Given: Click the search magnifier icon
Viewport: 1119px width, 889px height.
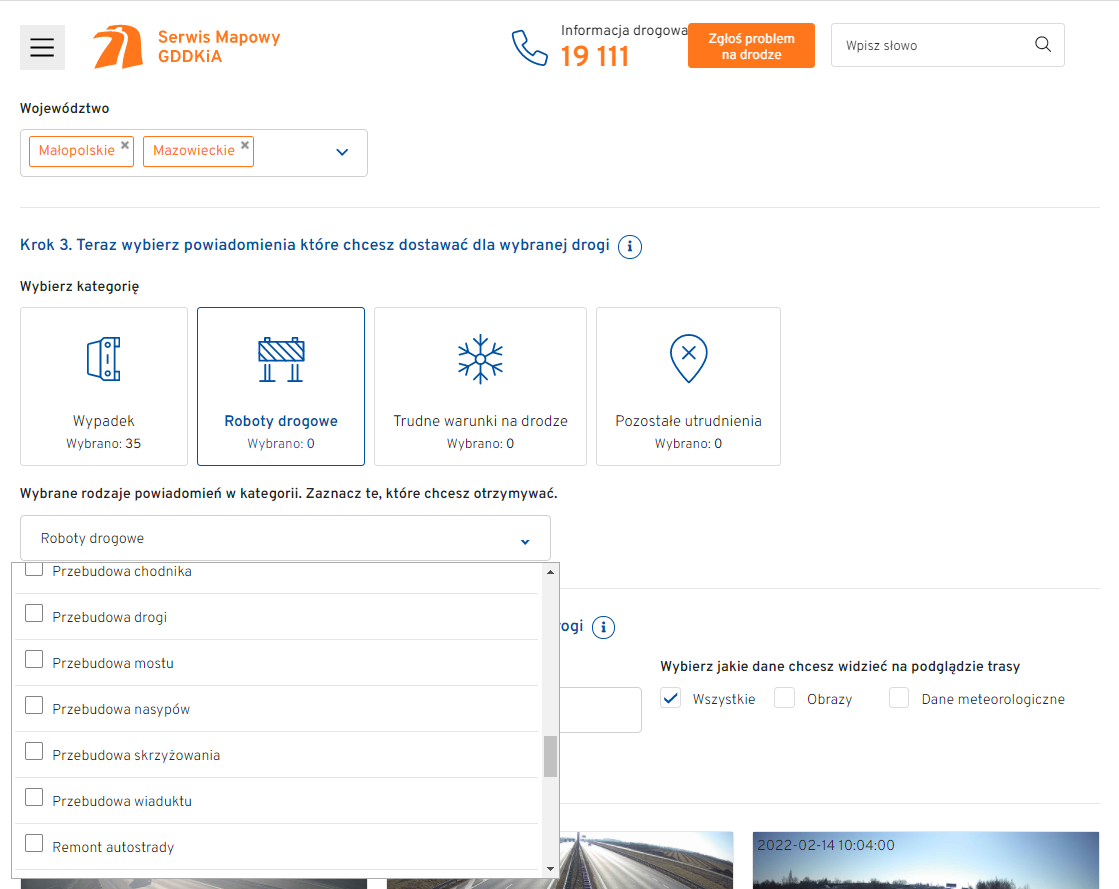Looking at the screenshot, I should tap(1043, 45).
